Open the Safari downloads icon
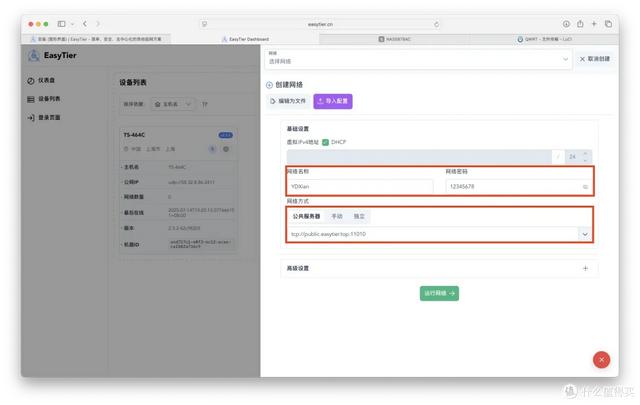The height and width of the screenshot is (405, 640). 566,24
